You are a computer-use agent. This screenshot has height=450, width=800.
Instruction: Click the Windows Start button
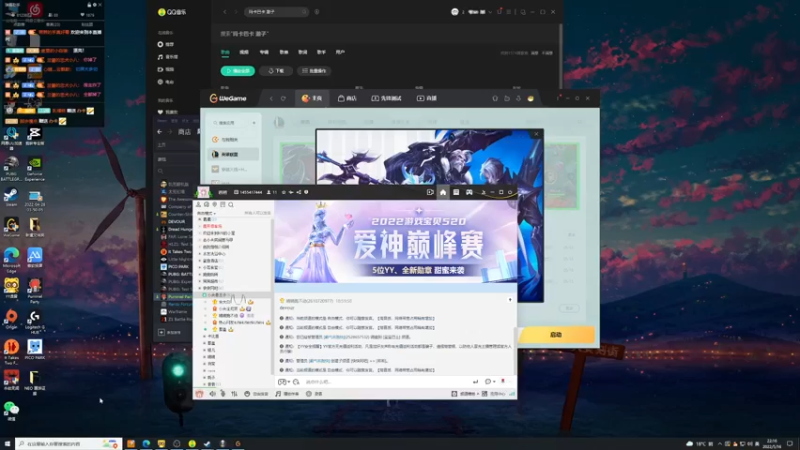(7, 444)
